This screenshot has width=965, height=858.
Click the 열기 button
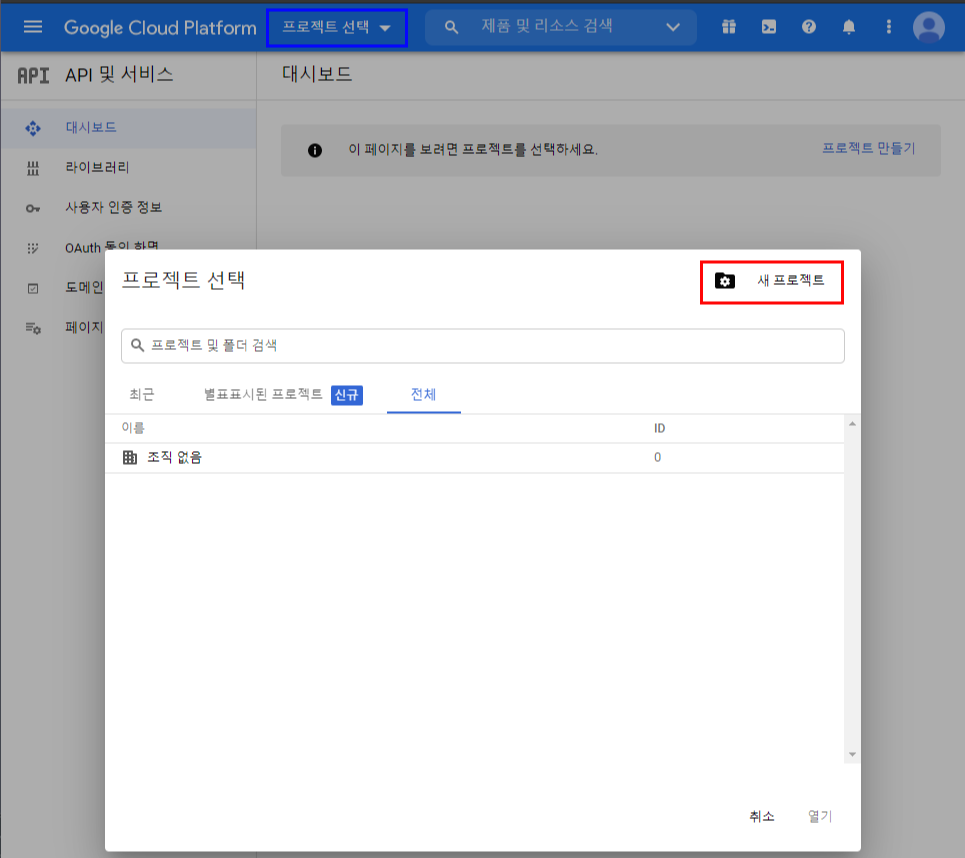click(820, 816)
